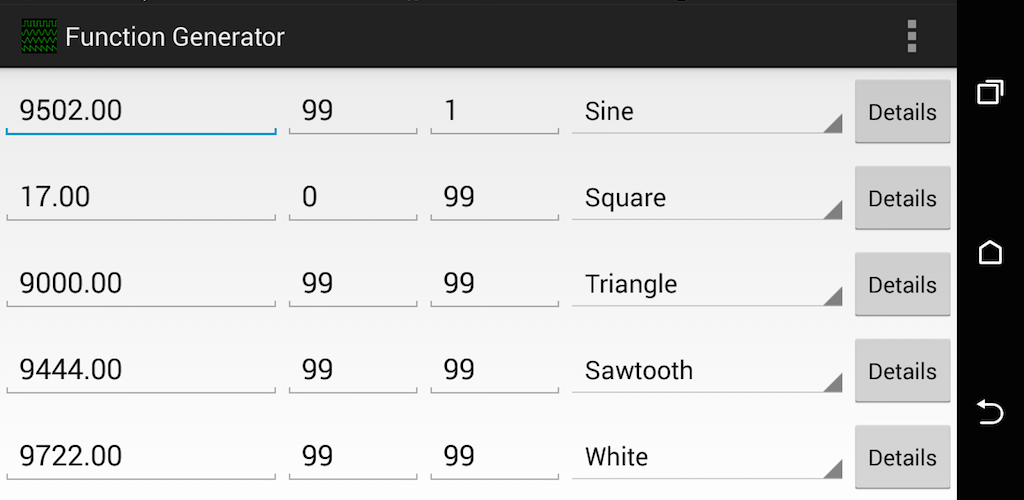Open Details for the Sawtooth row
Image resolution: width=1024 pixels, height=500 pixels.
pyautogui.click(x=902, y=371)
